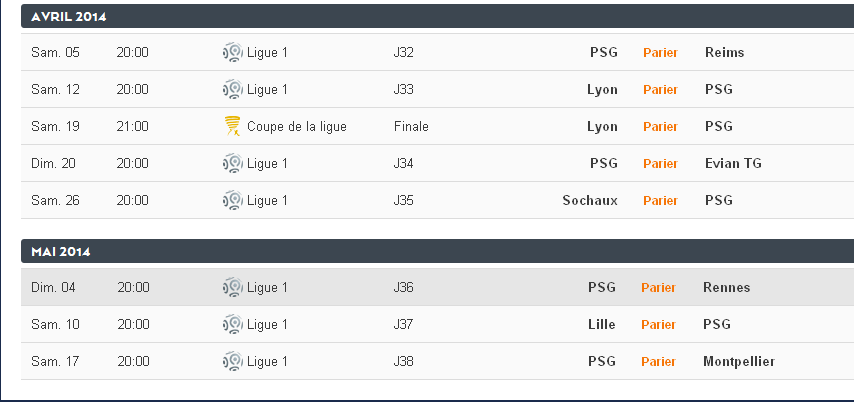This screenshot has width=854, height=402.
Task: Click the Ligue 1 logo for PSG–Rennes
Action: [x=232, y=287]
